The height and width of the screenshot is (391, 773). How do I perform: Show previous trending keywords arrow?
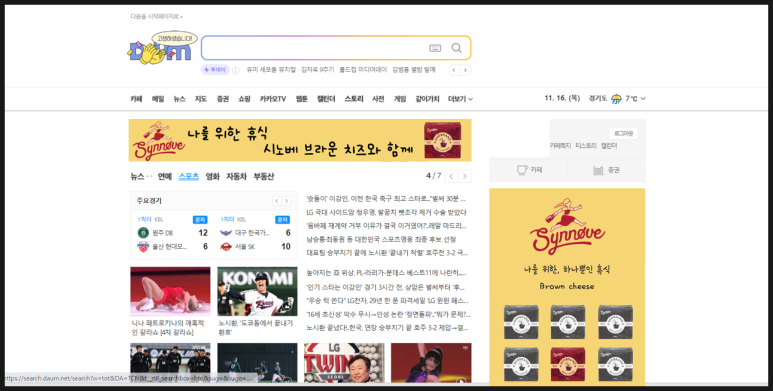coord(454,70)
